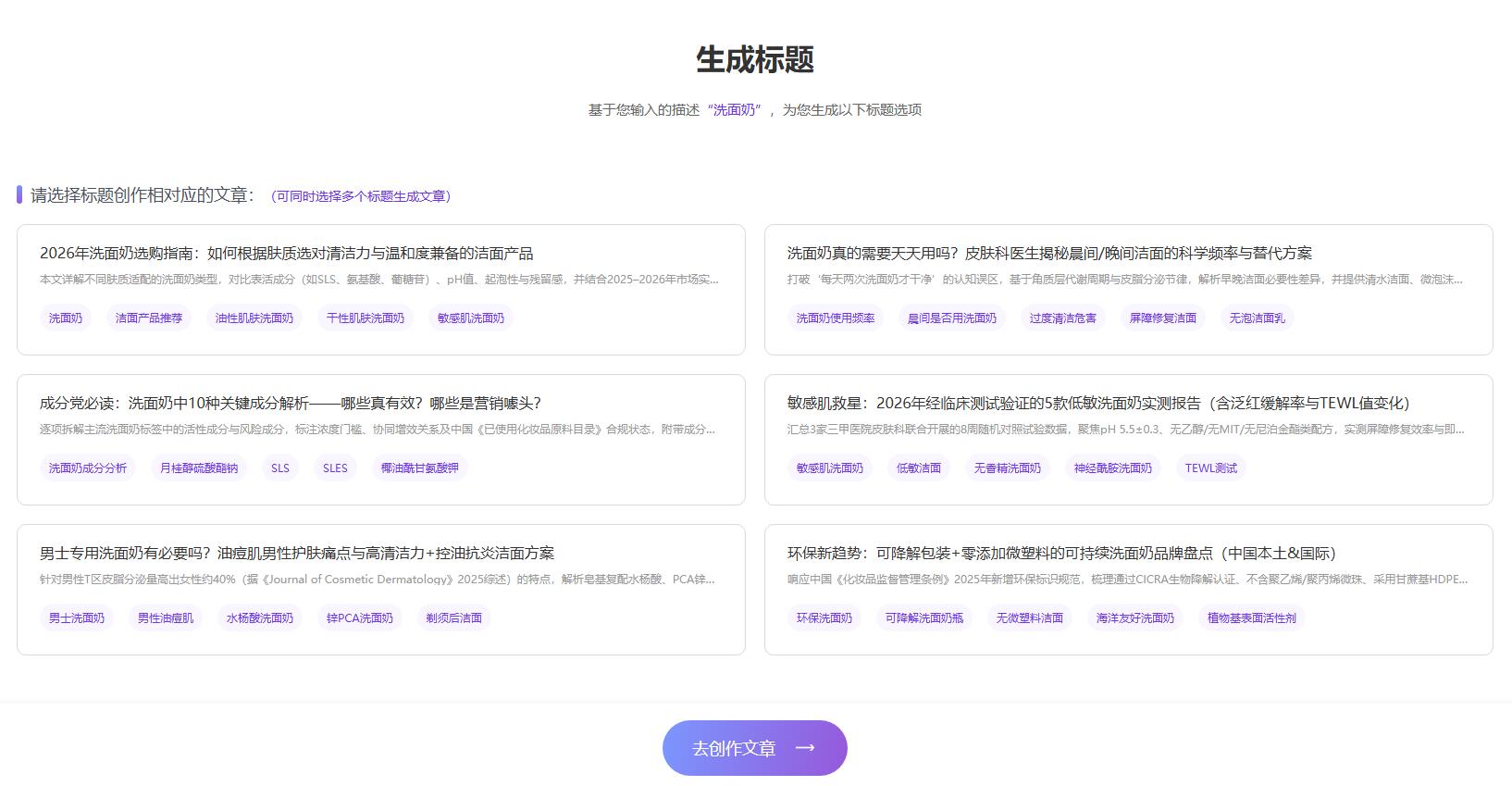Click the 水杨酸洗面奶 tag

tap(260, 618)
